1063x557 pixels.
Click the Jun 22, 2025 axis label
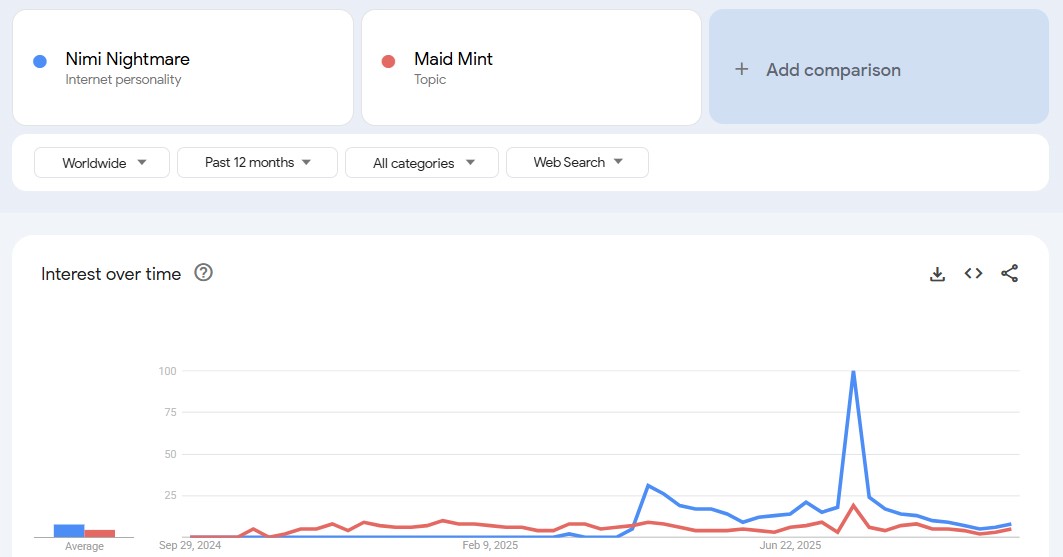(790, 545)
